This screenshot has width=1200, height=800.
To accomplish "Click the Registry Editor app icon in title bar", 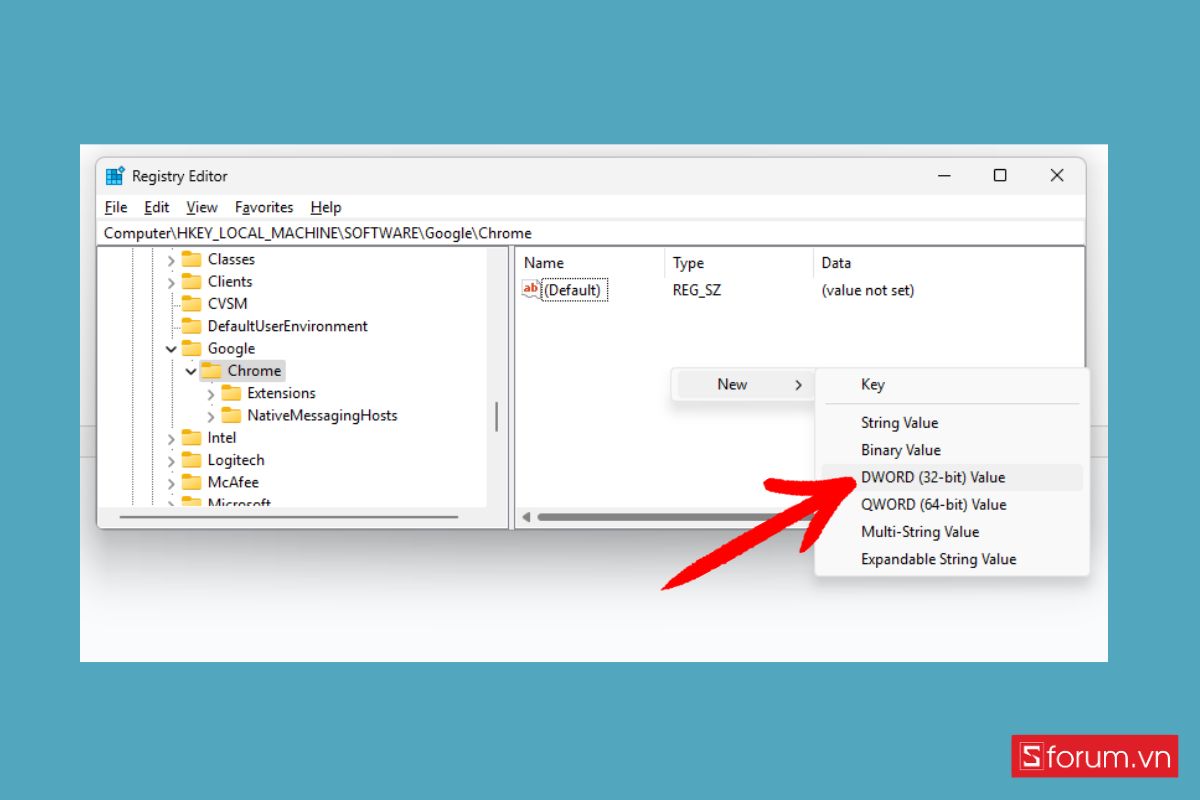I will click(x=115, y=176).
